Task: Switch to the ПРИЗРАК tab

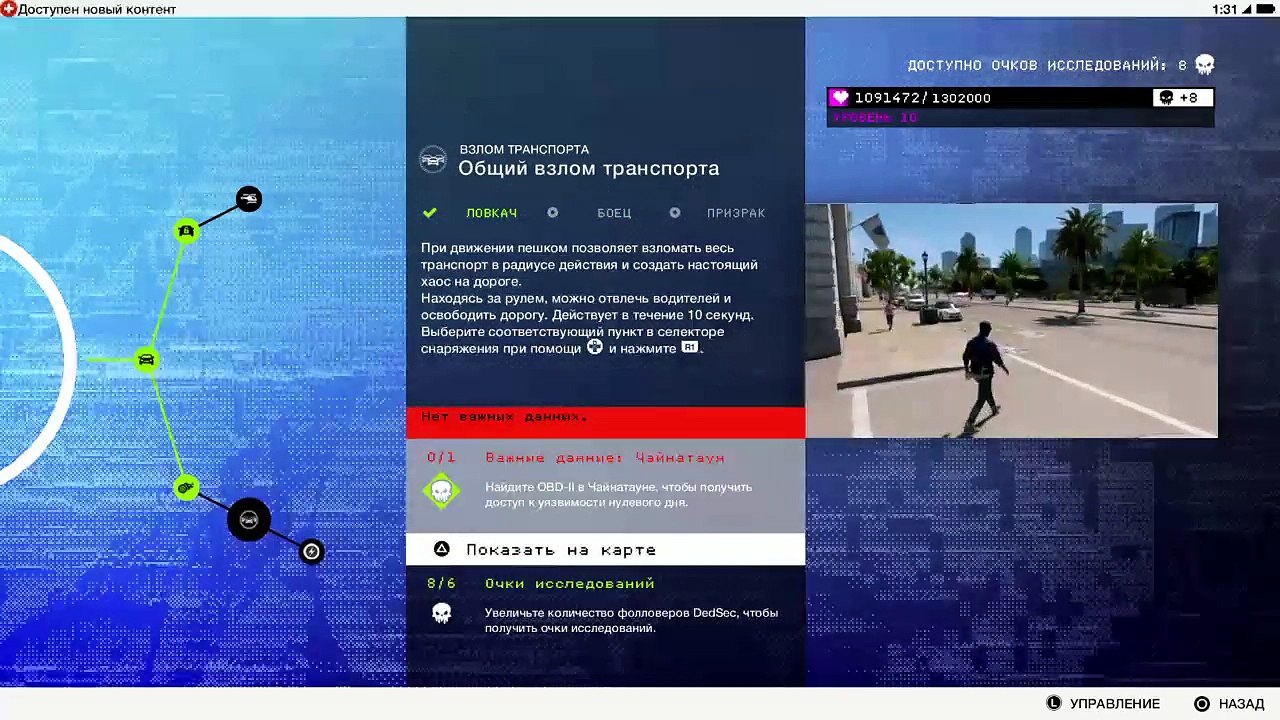Action: [736, 213]
